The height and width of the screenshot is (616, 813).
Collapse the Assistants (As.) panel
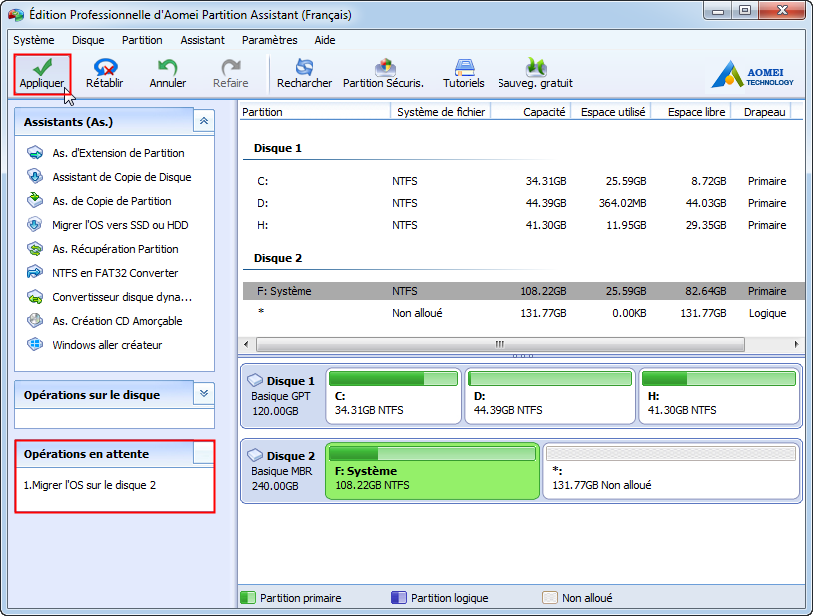[204, 121]
